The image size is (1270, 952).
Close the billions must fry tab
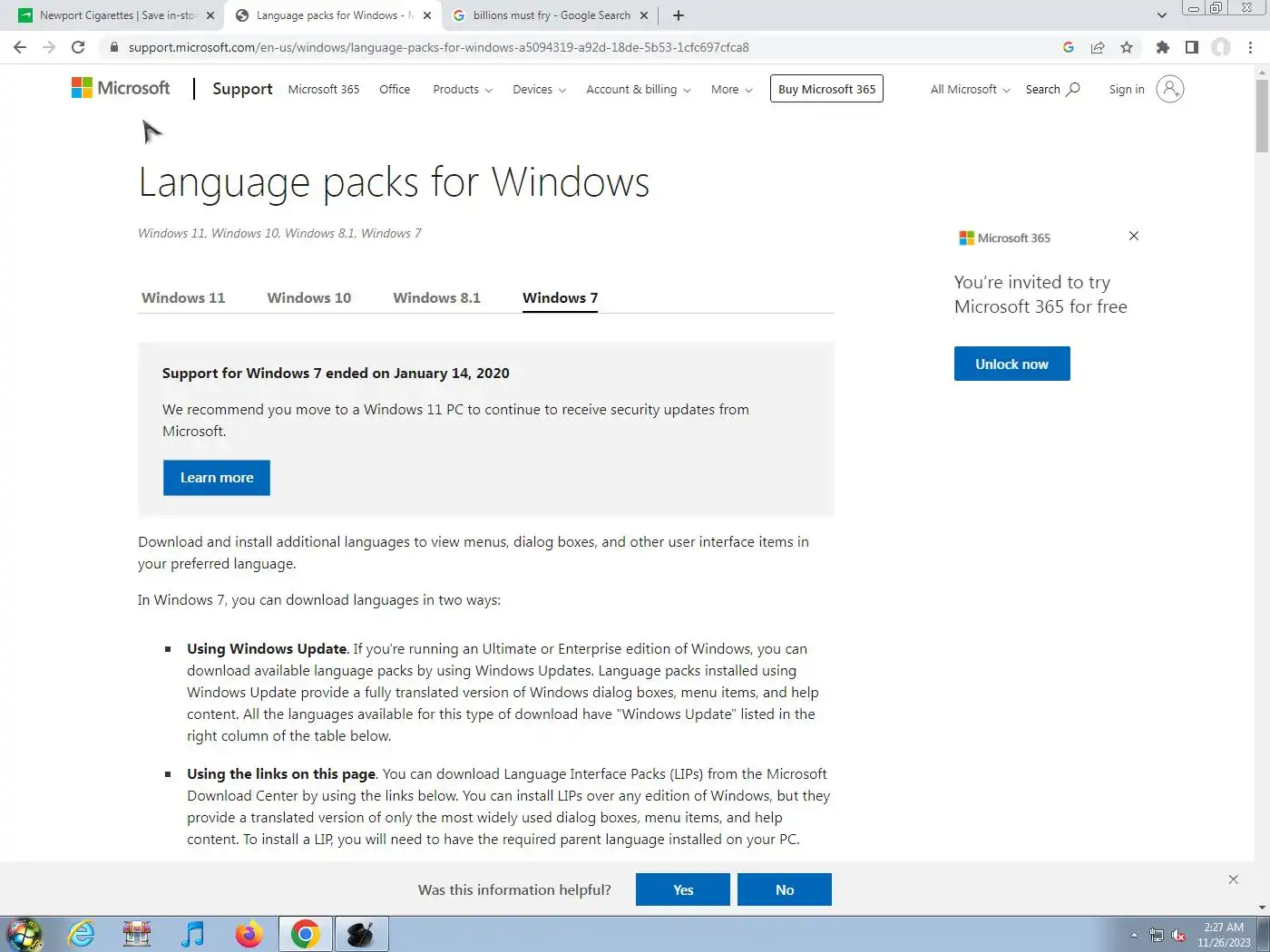[x=644, y=15]
